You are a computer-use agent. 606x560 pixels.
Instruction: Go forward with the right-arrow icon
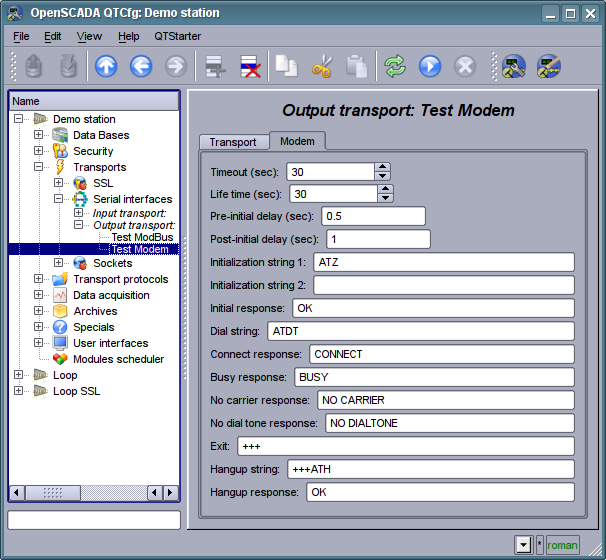175,66
